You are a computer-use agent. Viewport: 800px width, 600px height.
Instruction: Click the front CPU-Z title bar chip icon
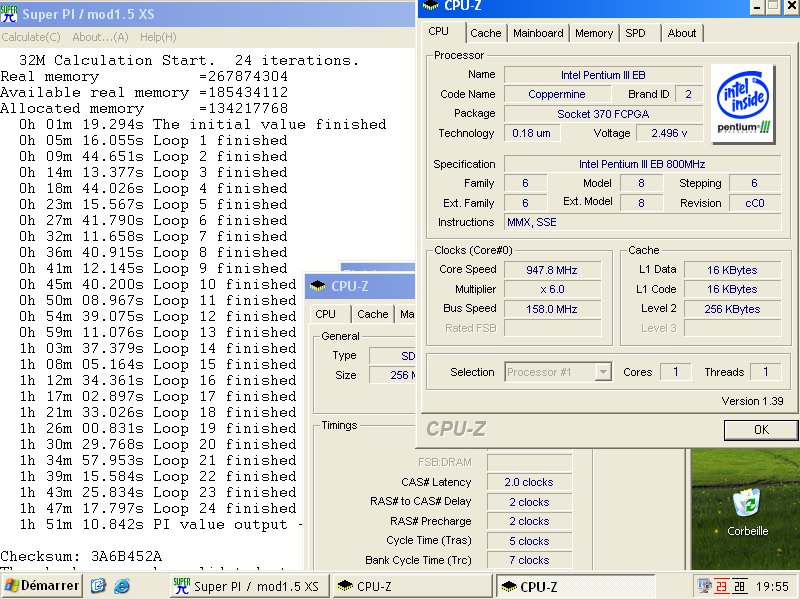pos(431,6)
